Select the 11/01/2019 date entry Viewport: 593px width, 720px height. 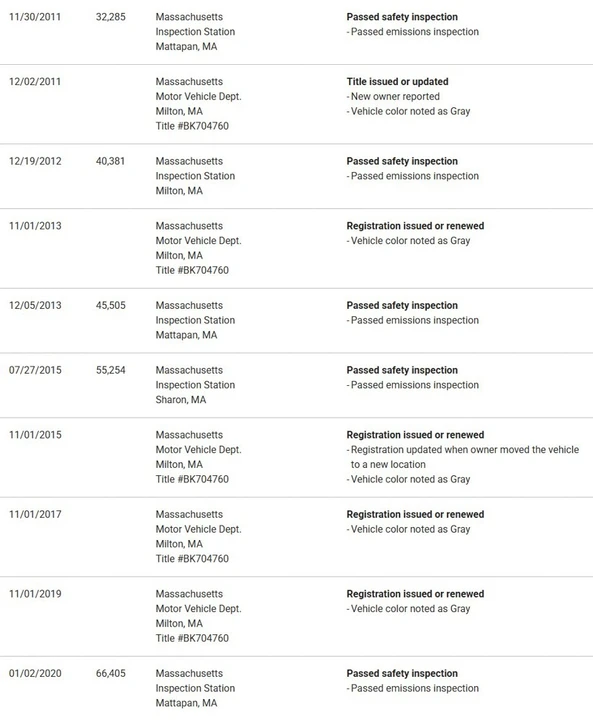[35, 594]
